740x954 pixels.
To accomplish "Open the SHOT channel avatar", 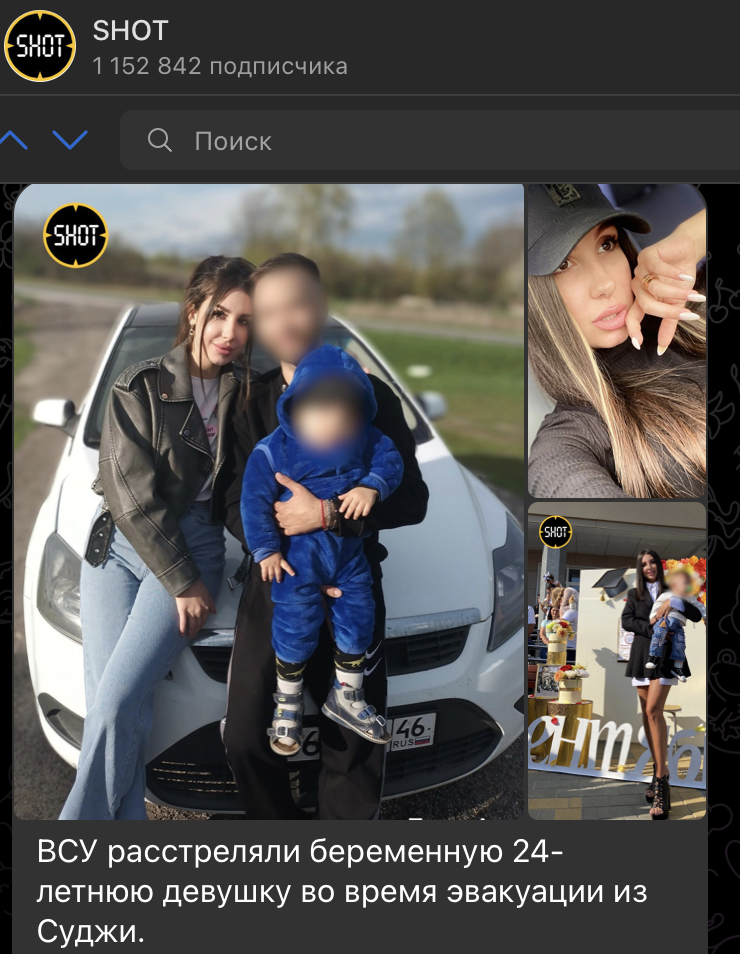I will tap(40, 46).
